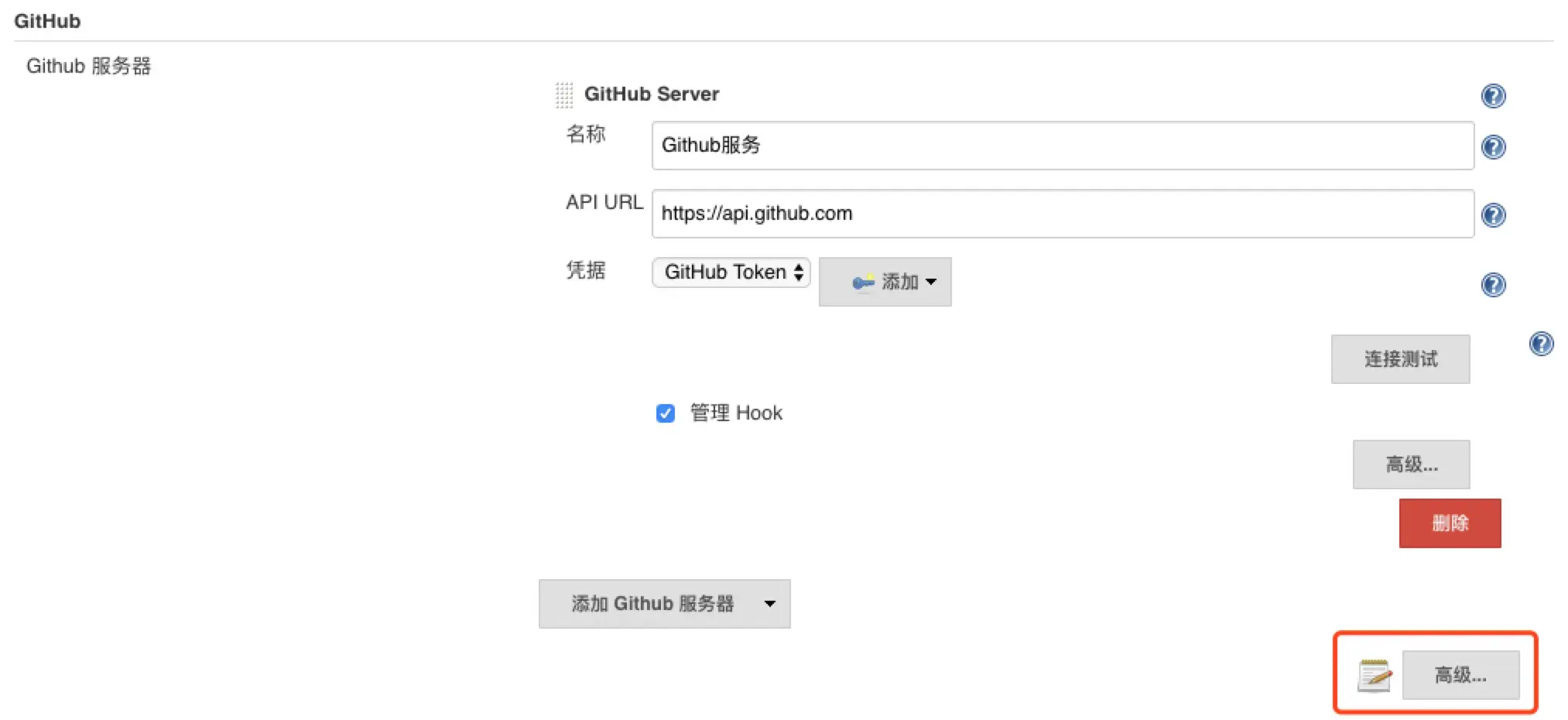Open help icon beside the API URL field
1568x720 pixels.
click(x=1493, y=215)
